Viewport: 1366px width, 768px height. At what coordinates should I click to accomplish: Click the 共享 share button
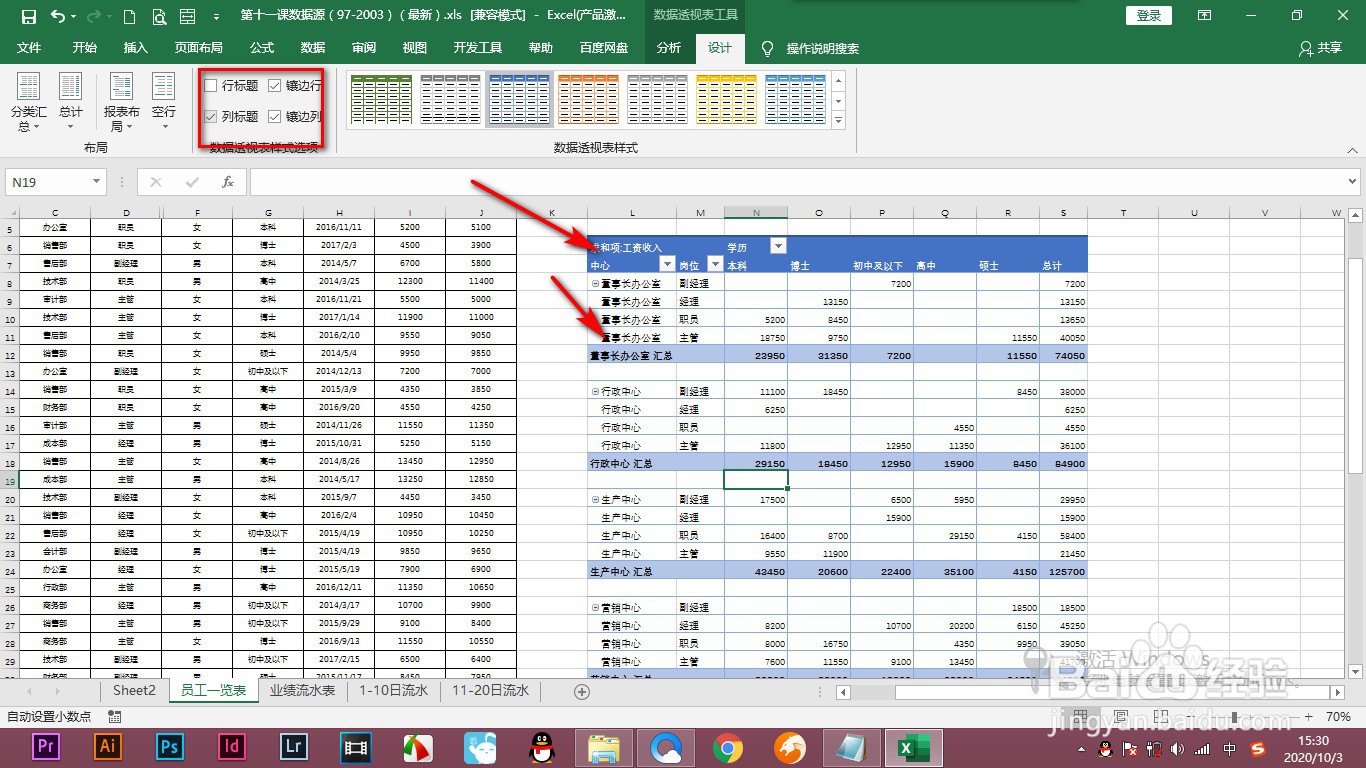[x=1320, y=48]
